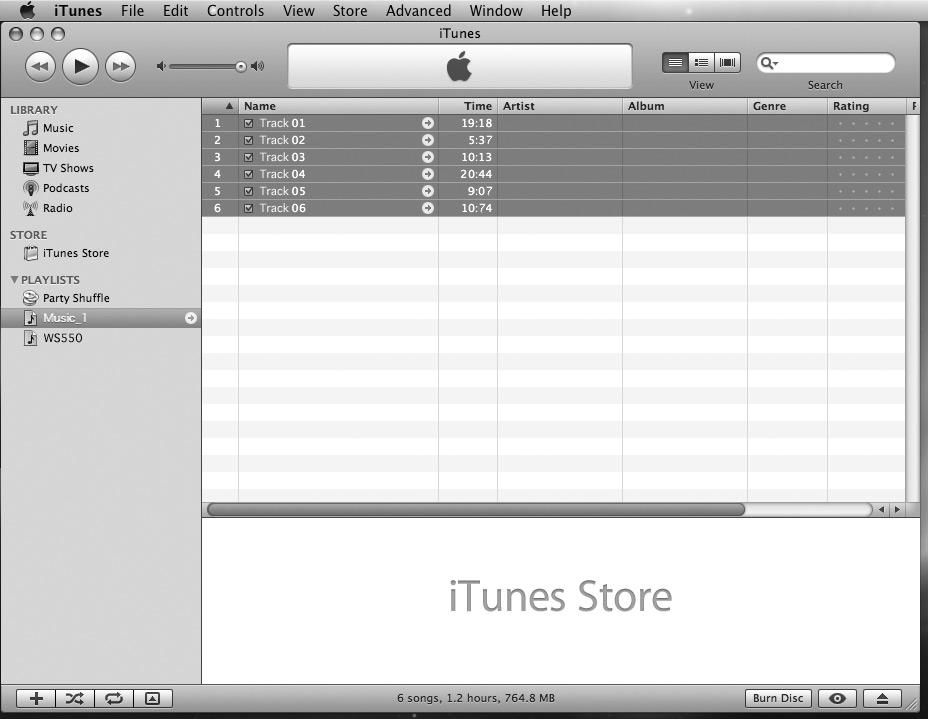This screenshot has height=719, width=928.
Task: Toggle repeat mode
Action: click(114, 699)
